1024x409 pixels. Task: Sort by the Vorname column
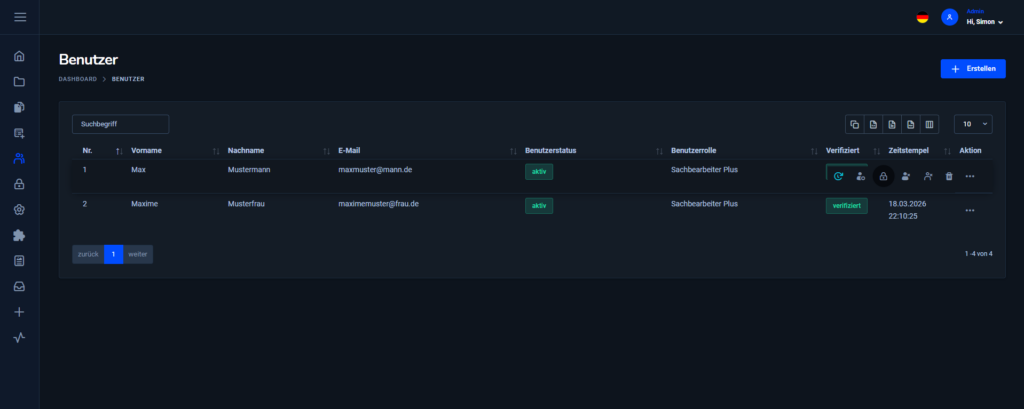216,151
